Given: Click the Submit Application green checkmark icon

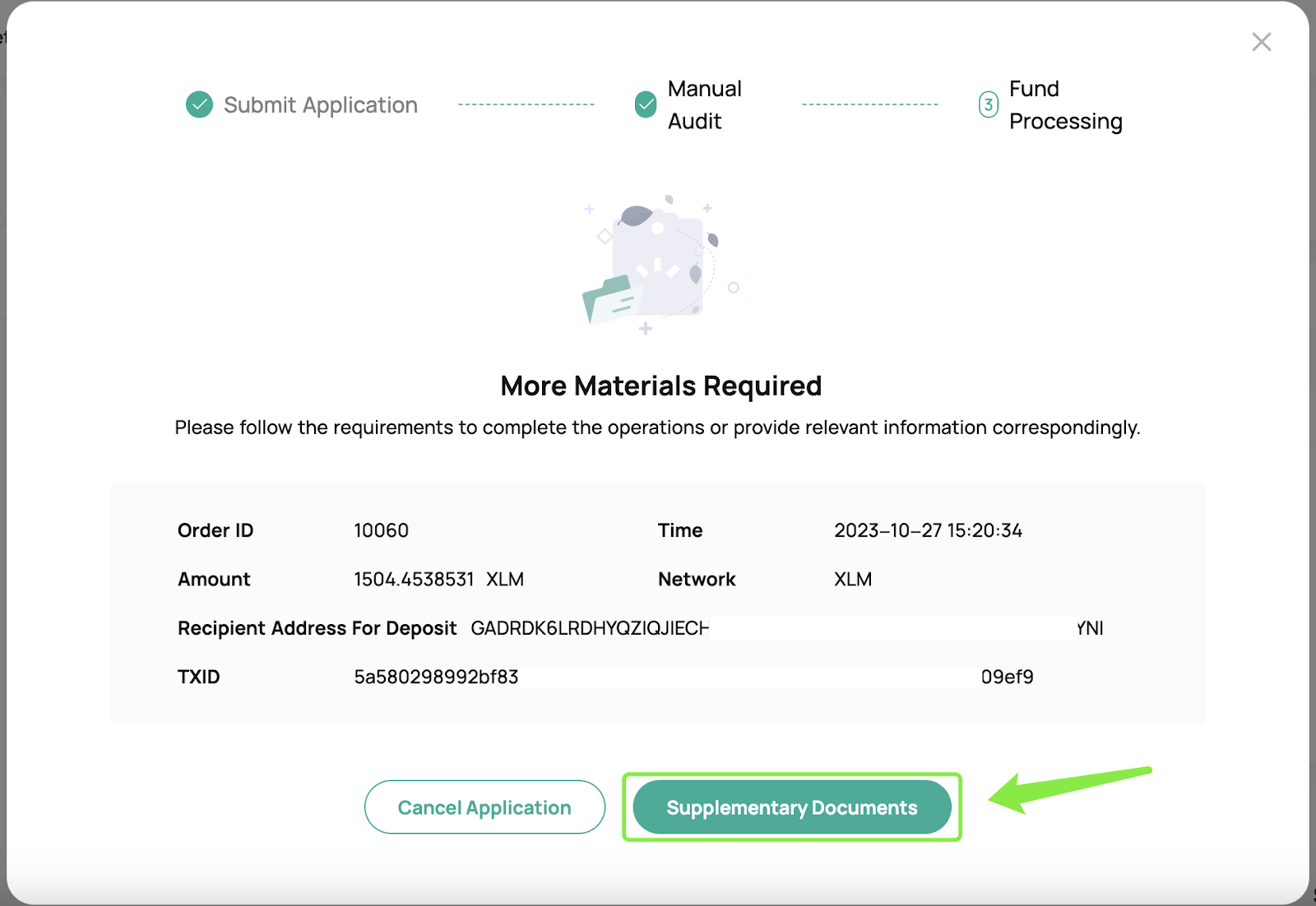Looking at the screenshot, I should pos(199,105).
